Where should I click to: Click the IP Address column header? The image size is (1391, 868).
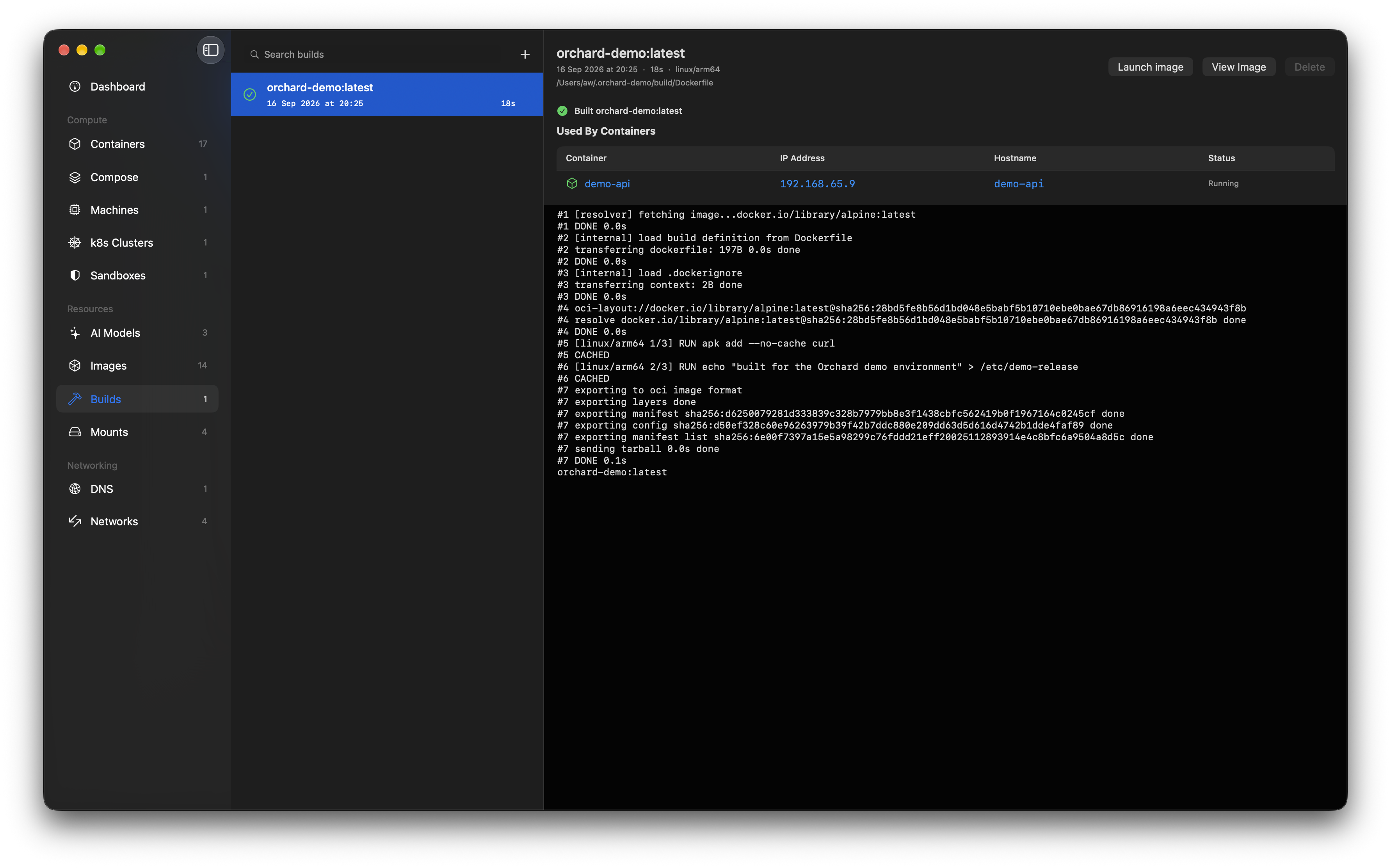point(802,158)
